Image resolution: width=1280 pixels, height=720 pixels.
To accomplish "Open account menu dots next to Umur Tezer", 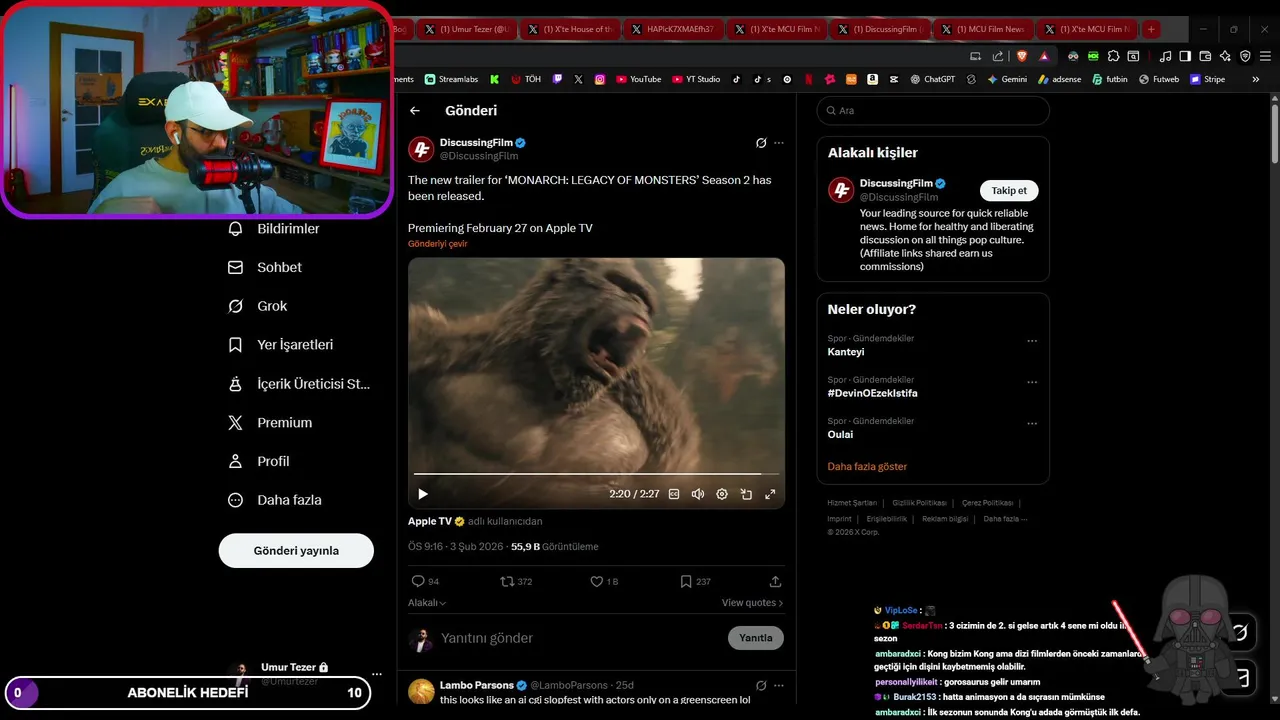I will pos(376,674).
